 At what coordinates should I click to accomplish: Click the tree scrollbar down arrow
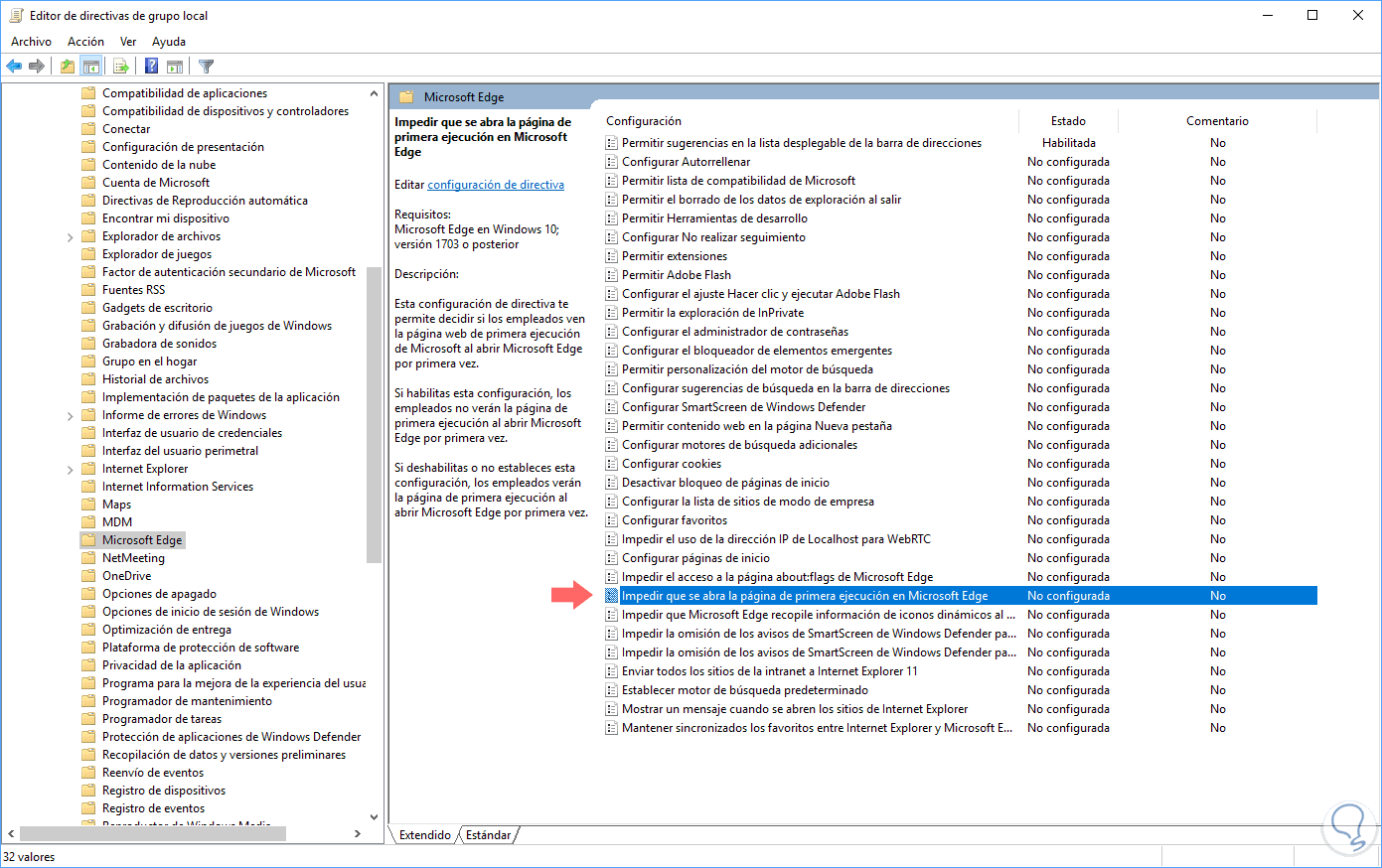tap(374, 817)
